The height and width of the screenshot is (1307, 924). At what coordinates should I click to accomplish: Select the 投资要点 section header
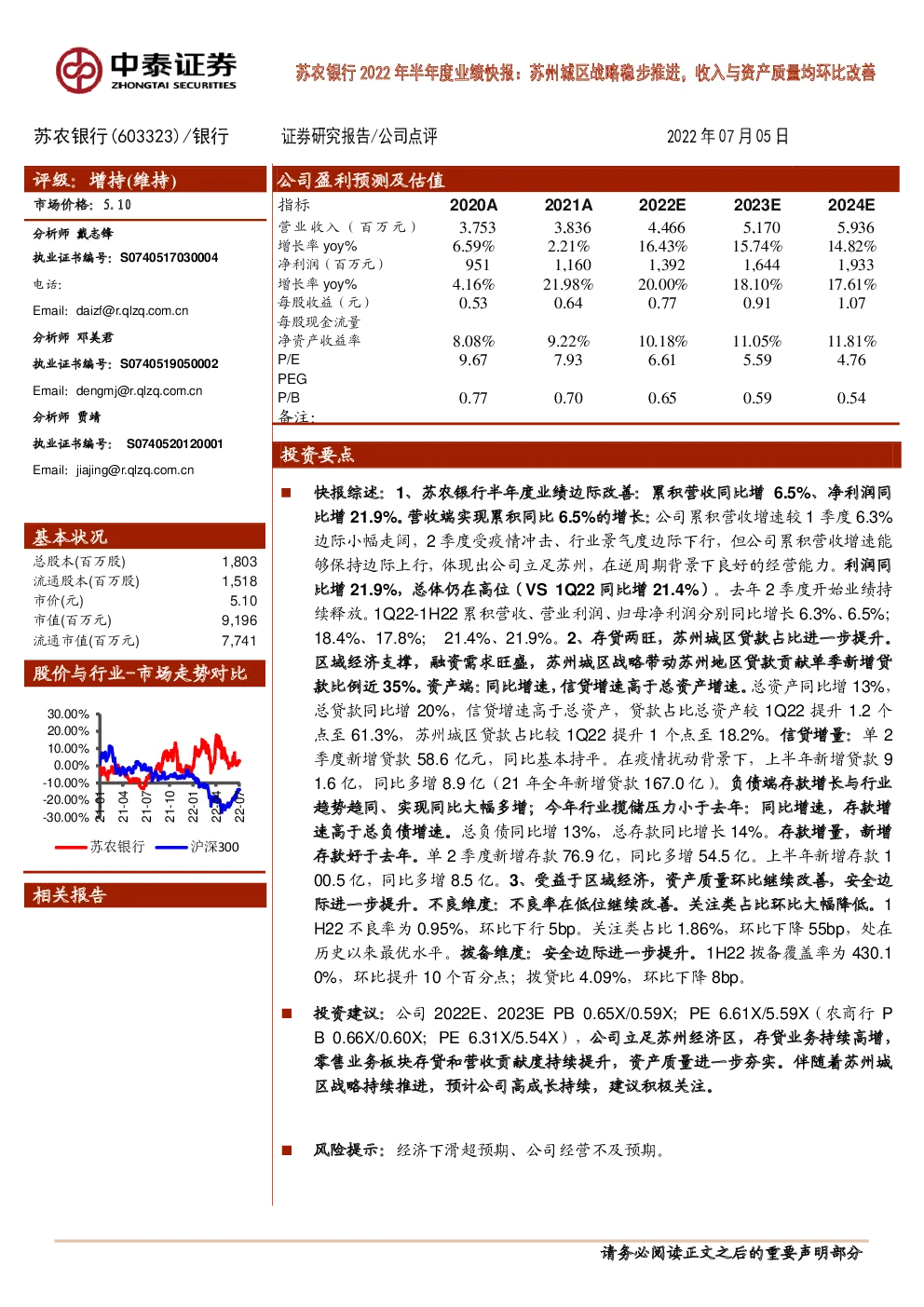pyautogui.click(x=587, y=455)
